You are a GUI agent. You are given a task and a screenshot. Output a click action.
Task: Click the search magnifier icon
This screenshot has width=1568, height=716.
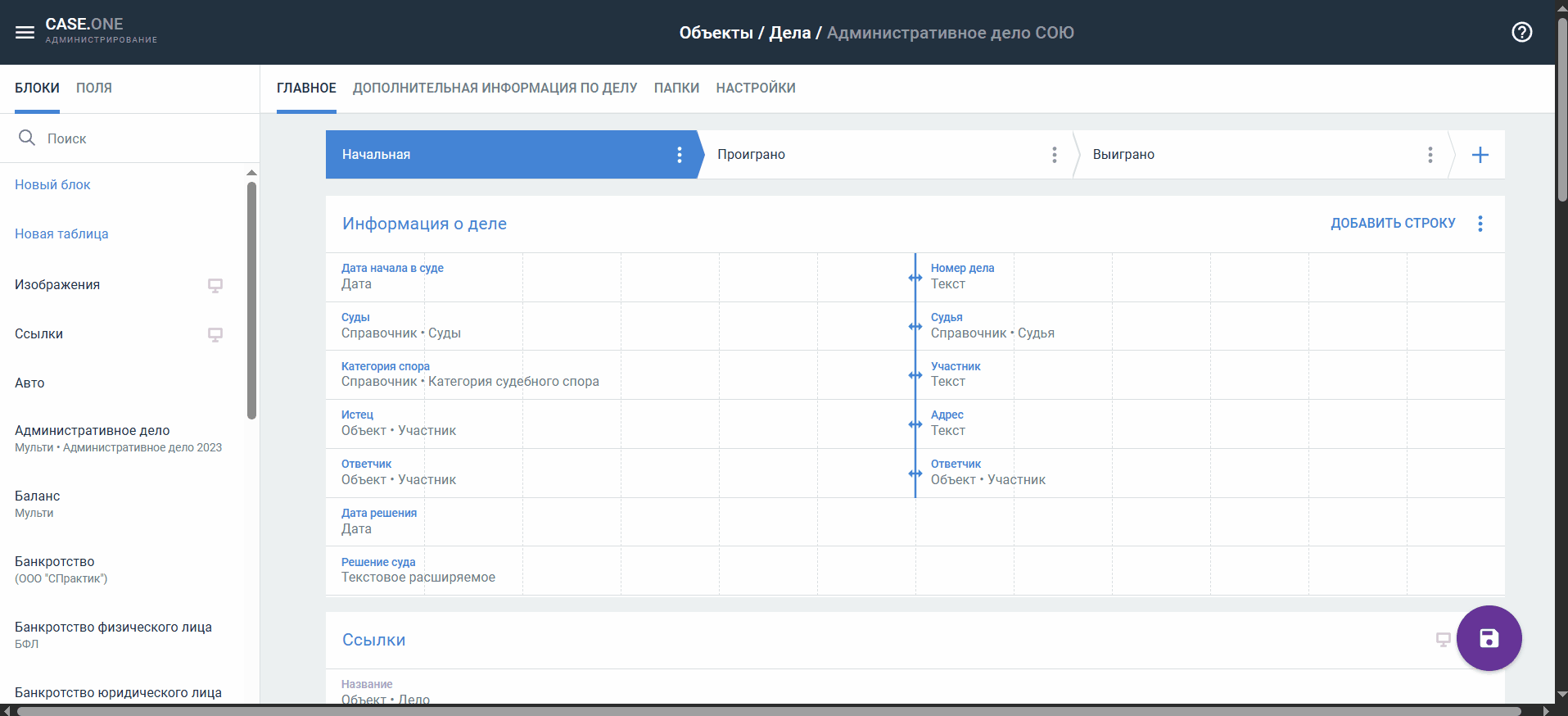coord(27,138)
